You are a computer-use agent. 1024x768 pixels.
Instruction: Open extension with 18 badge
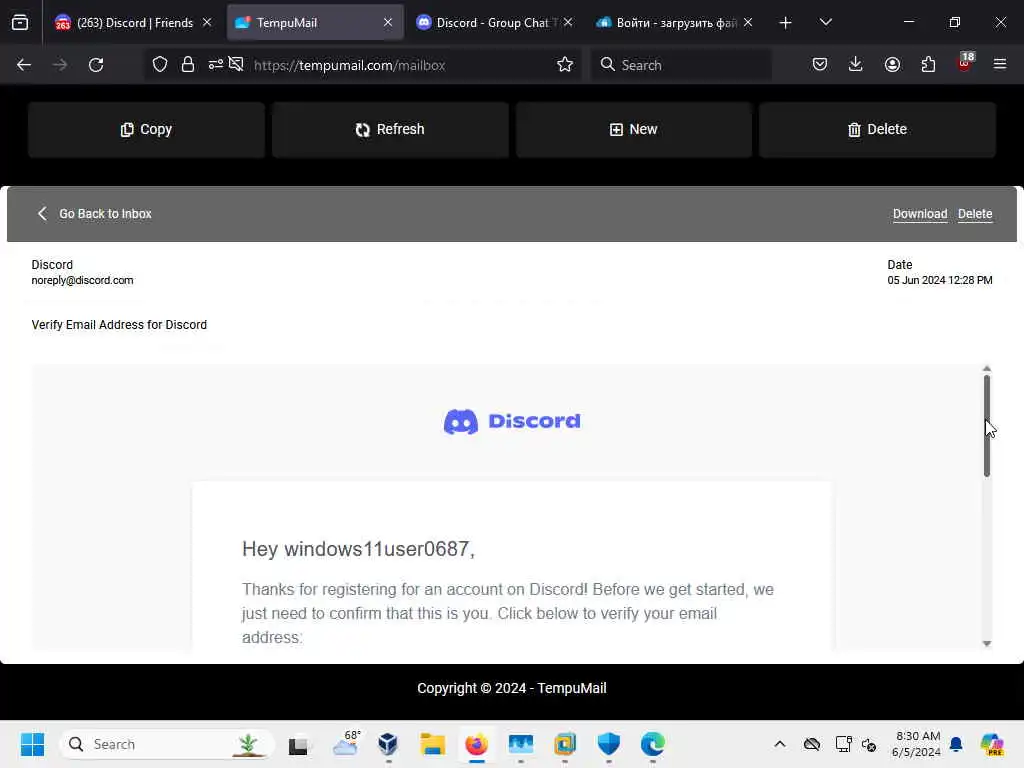965,63
